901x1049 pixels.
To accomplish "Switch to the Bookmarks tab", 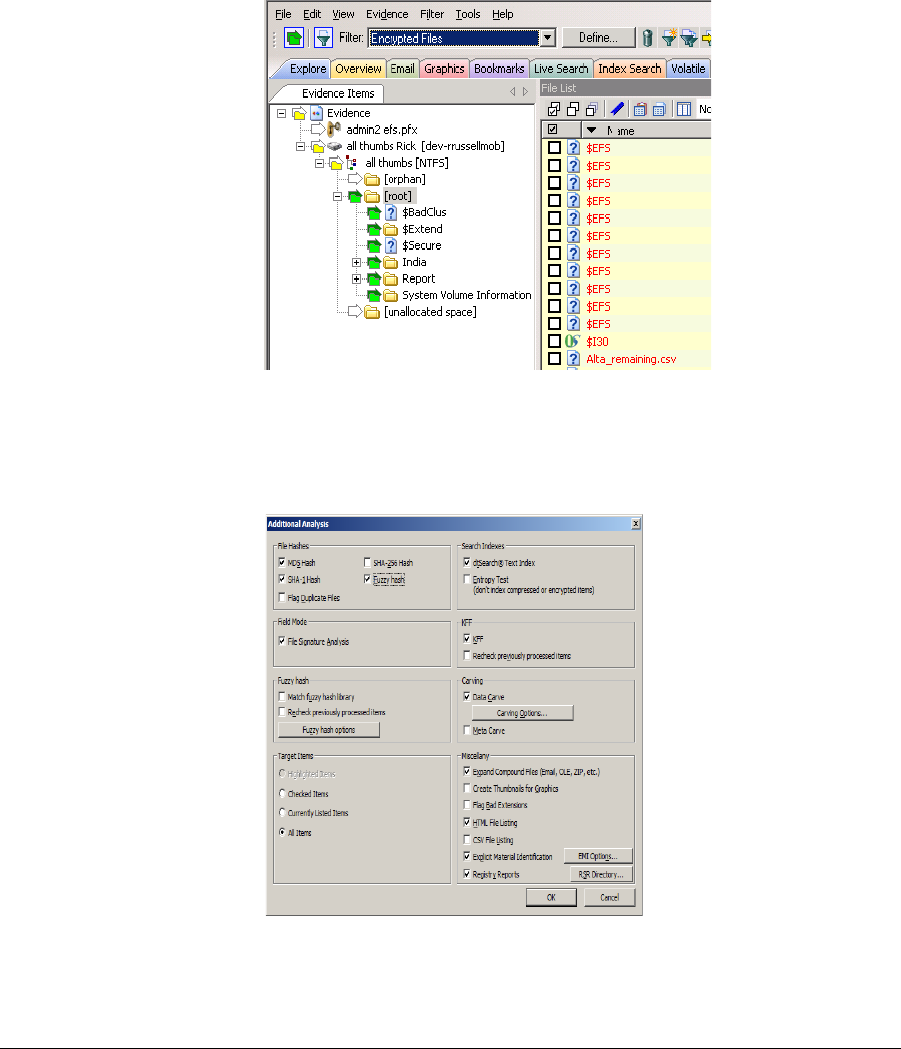I will coord(499,68).
